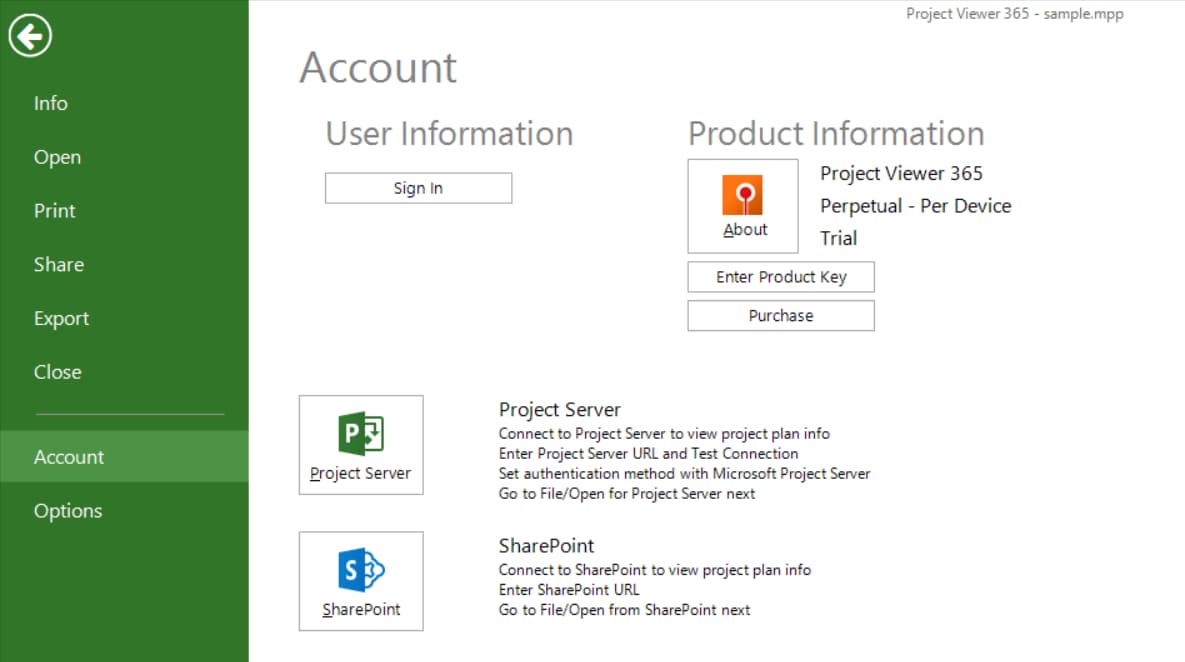
Task: Click the SharePoint heading text
Action: 546,546
